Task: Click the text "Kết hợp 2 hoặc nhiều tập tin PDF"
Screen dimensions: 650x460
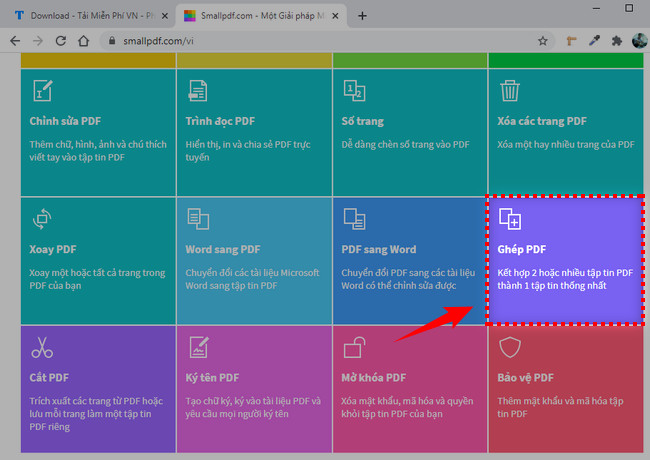Action: 565,273
